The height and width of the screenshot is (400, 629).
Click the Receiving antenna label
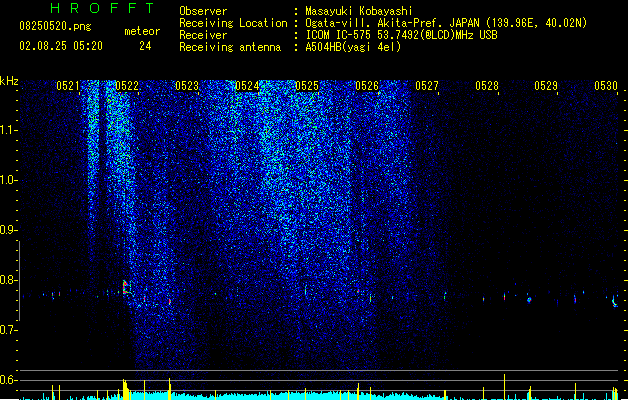point(230,47)
